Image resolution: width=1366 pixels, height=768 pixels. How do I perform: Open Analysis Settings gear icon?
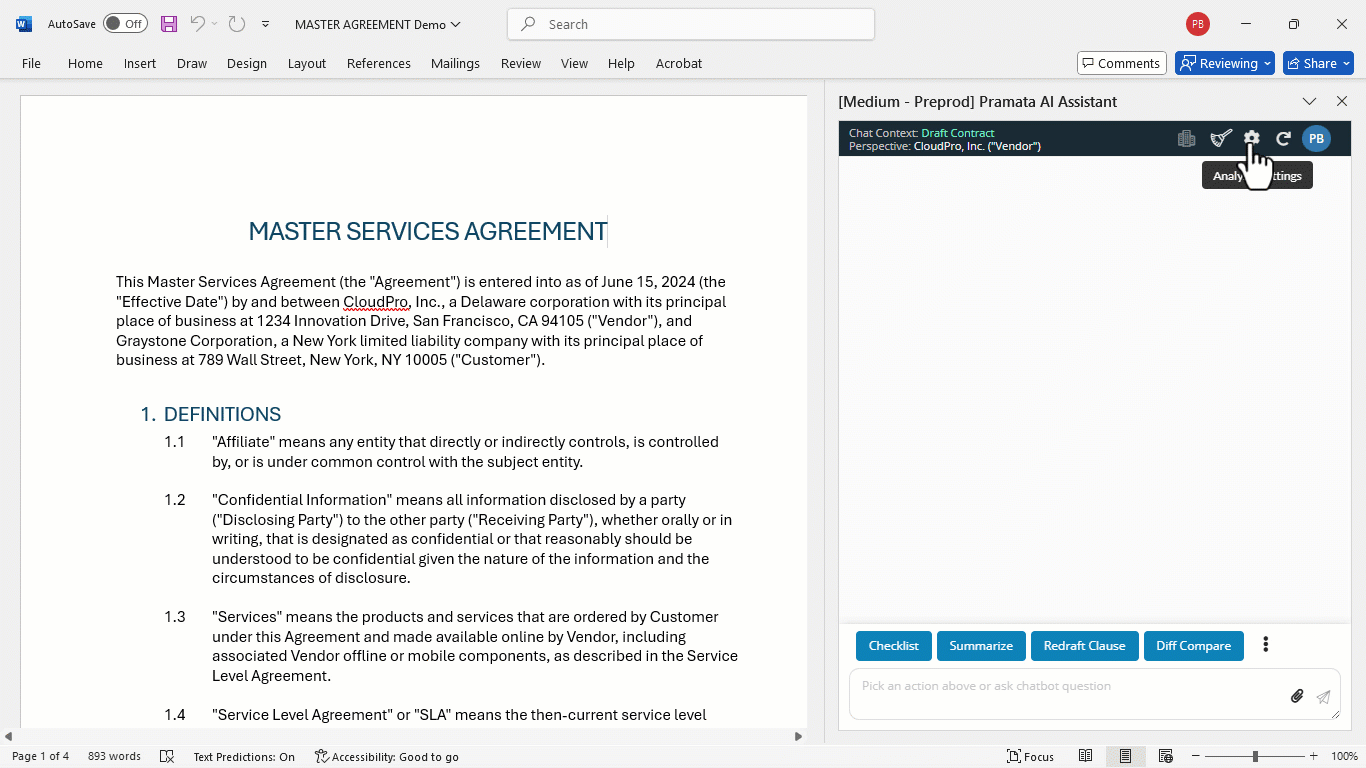pyautogui.click(x=1251, y=138)
